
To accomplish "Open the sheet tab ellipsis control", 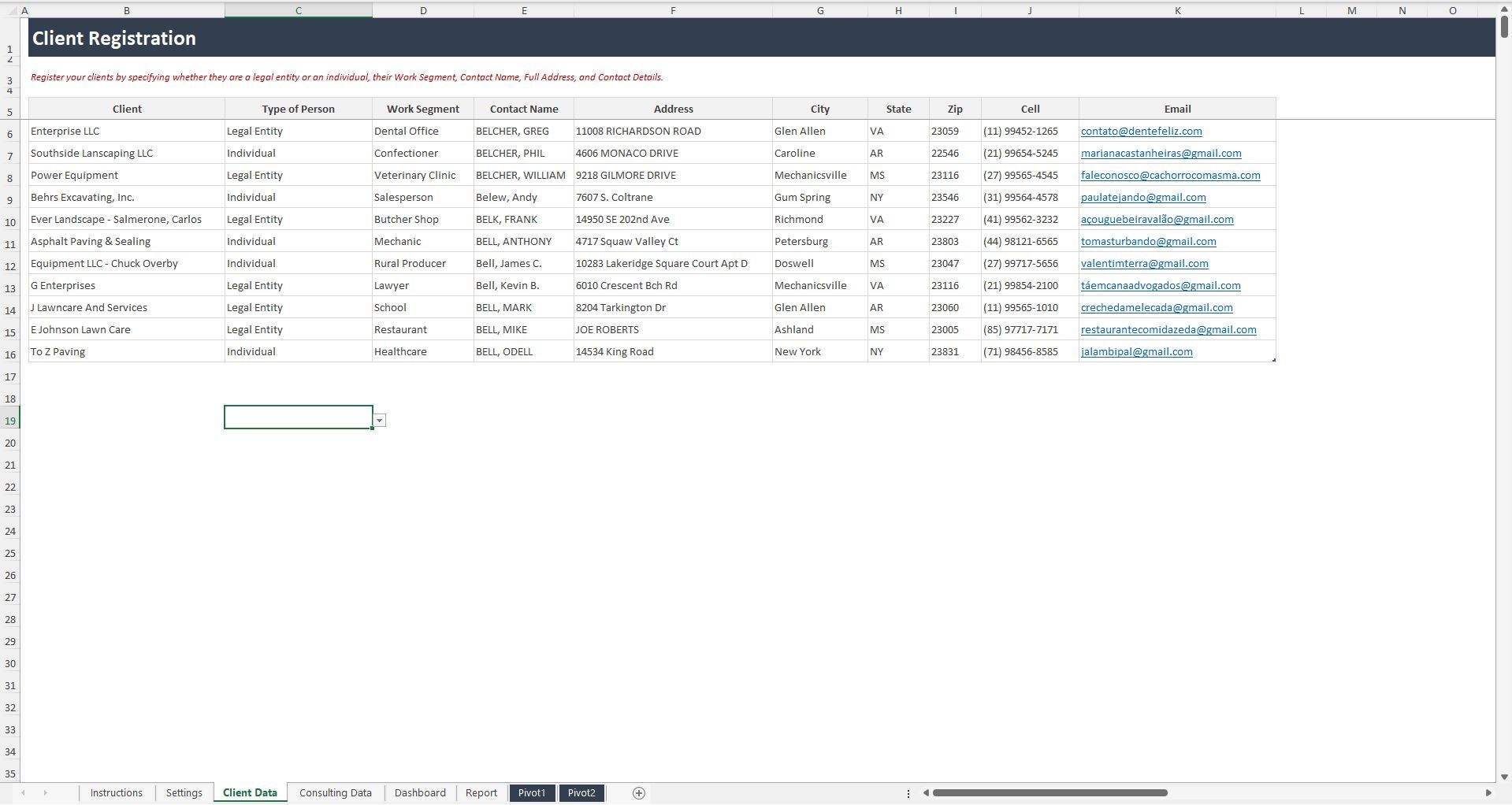I will click(909, 793).
